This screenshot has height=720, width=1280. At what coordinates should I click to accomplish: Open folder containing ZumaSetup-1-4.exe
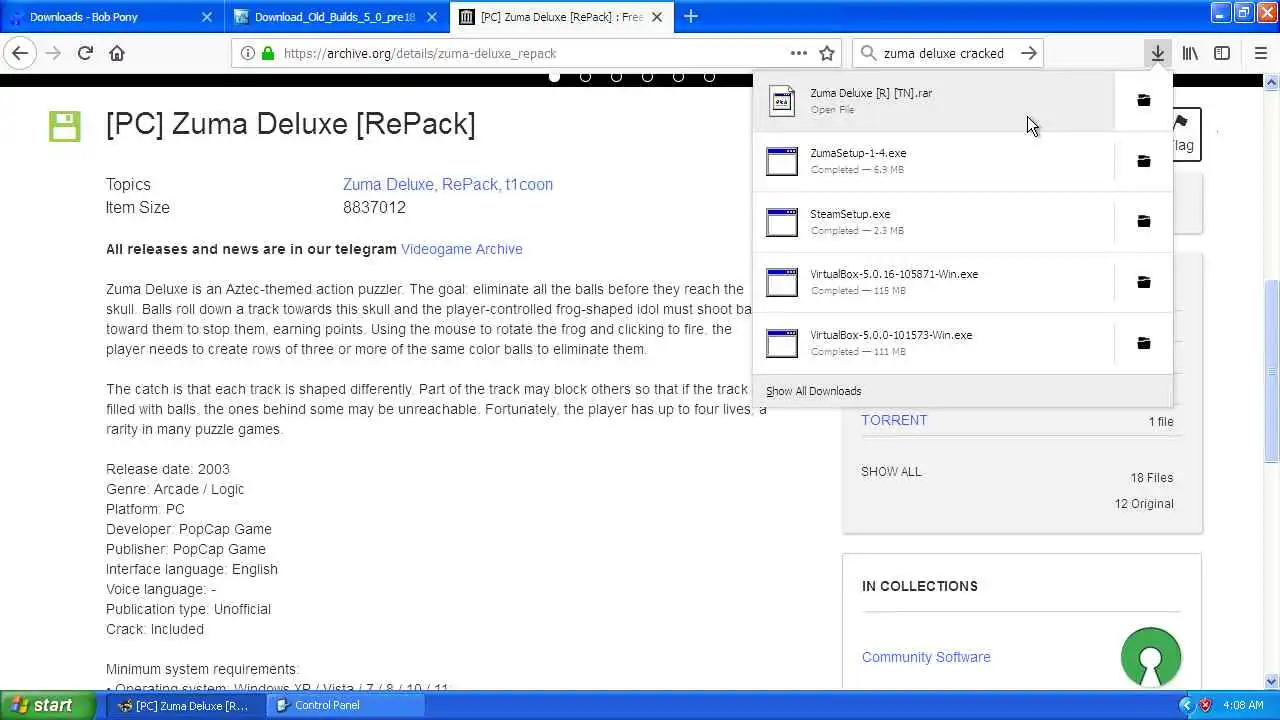point(1143,161)
